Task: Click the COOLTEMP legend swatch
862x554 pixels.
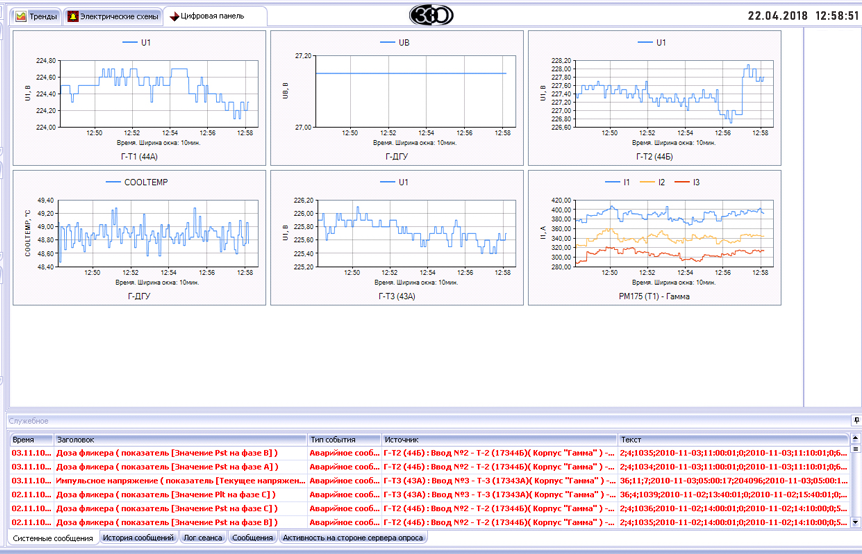Action: pyautogui.click(x=113, y=182)
